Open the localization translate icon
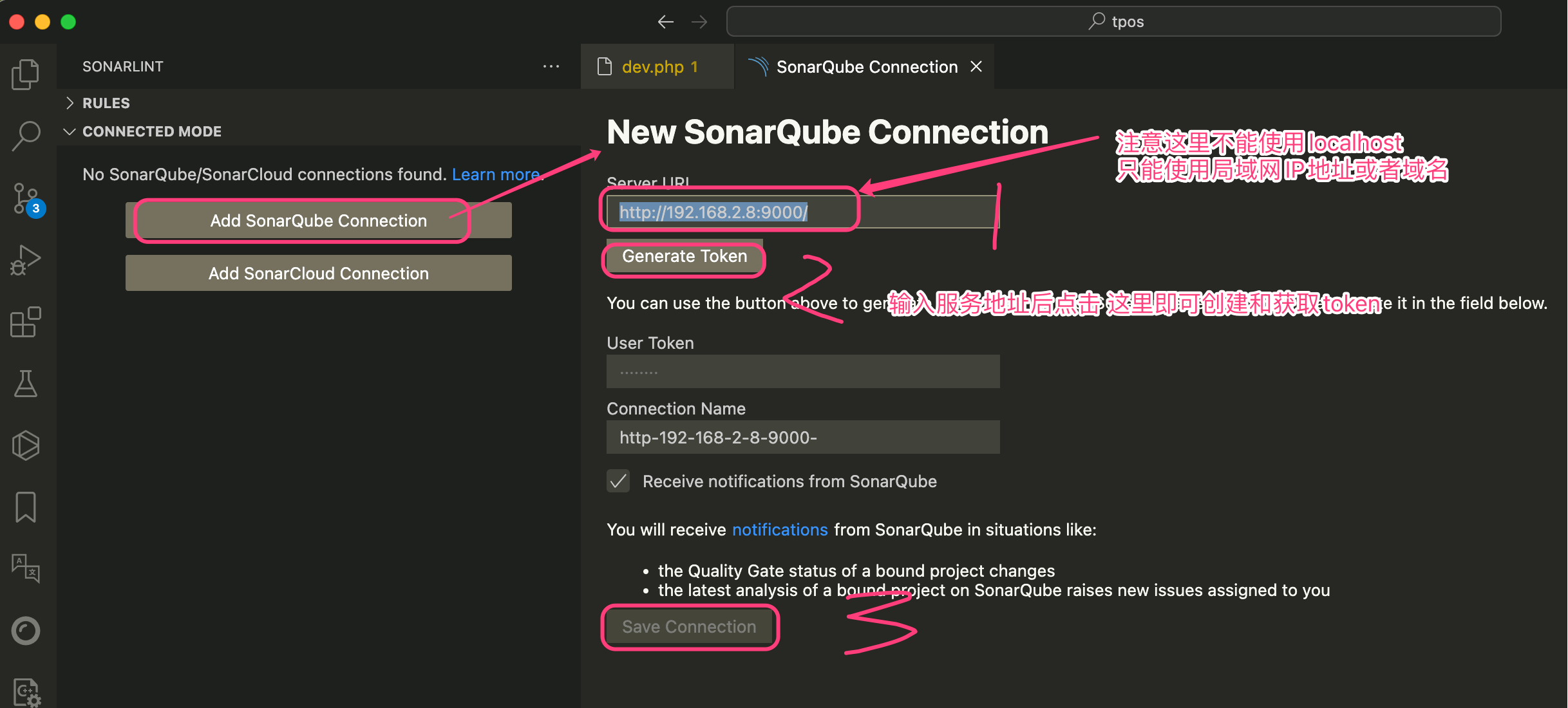 pos(26,569)
